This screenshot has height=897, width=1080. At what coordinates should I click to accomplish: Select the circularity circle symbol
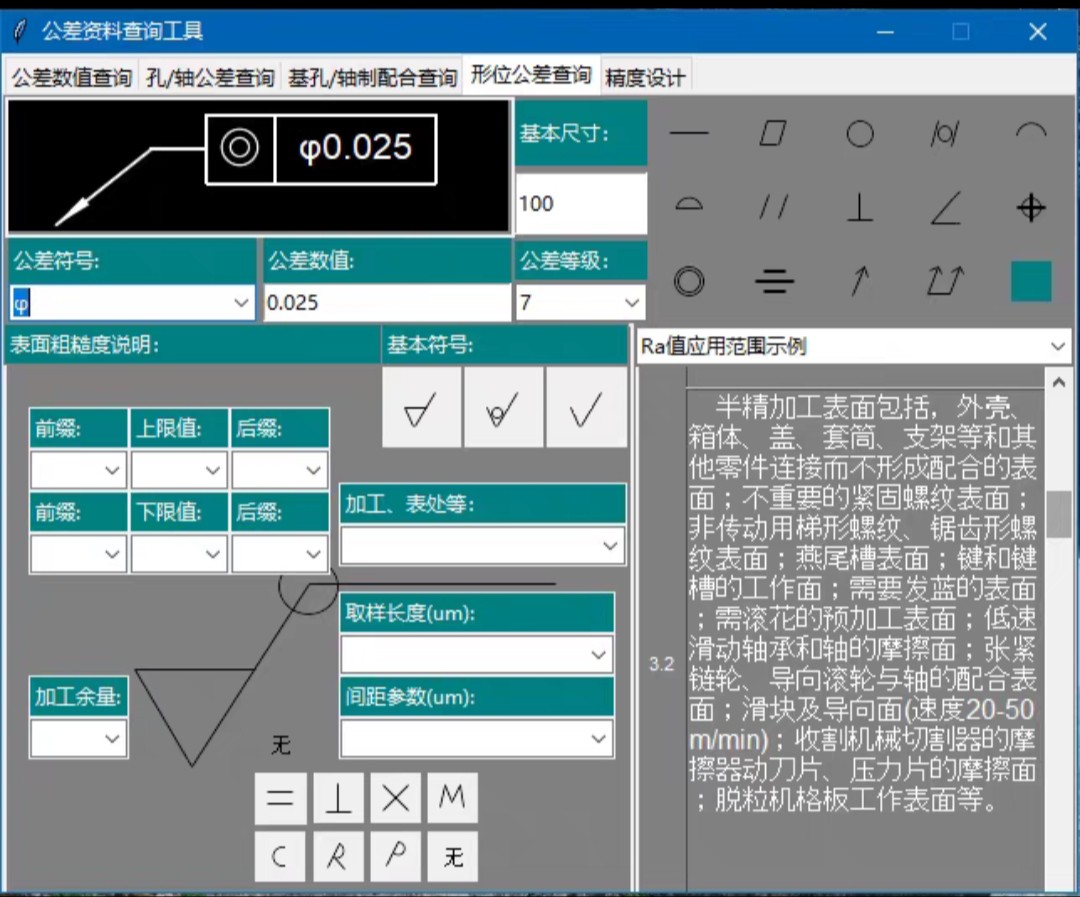pyautogui.click(x=860, y=133)
